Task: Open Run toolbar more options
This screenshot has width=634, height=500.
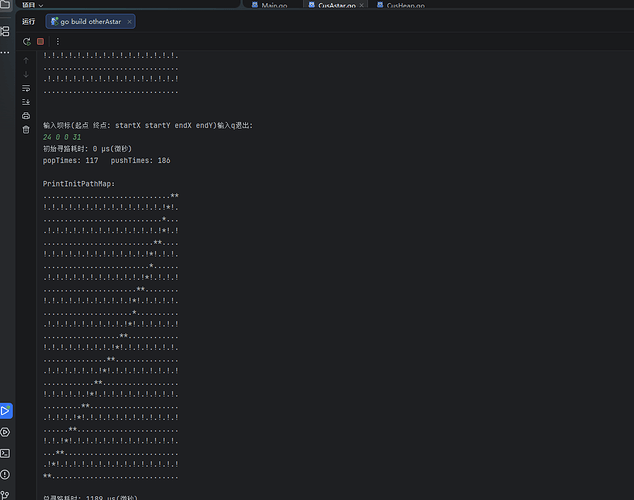Action: click(57, 41)
